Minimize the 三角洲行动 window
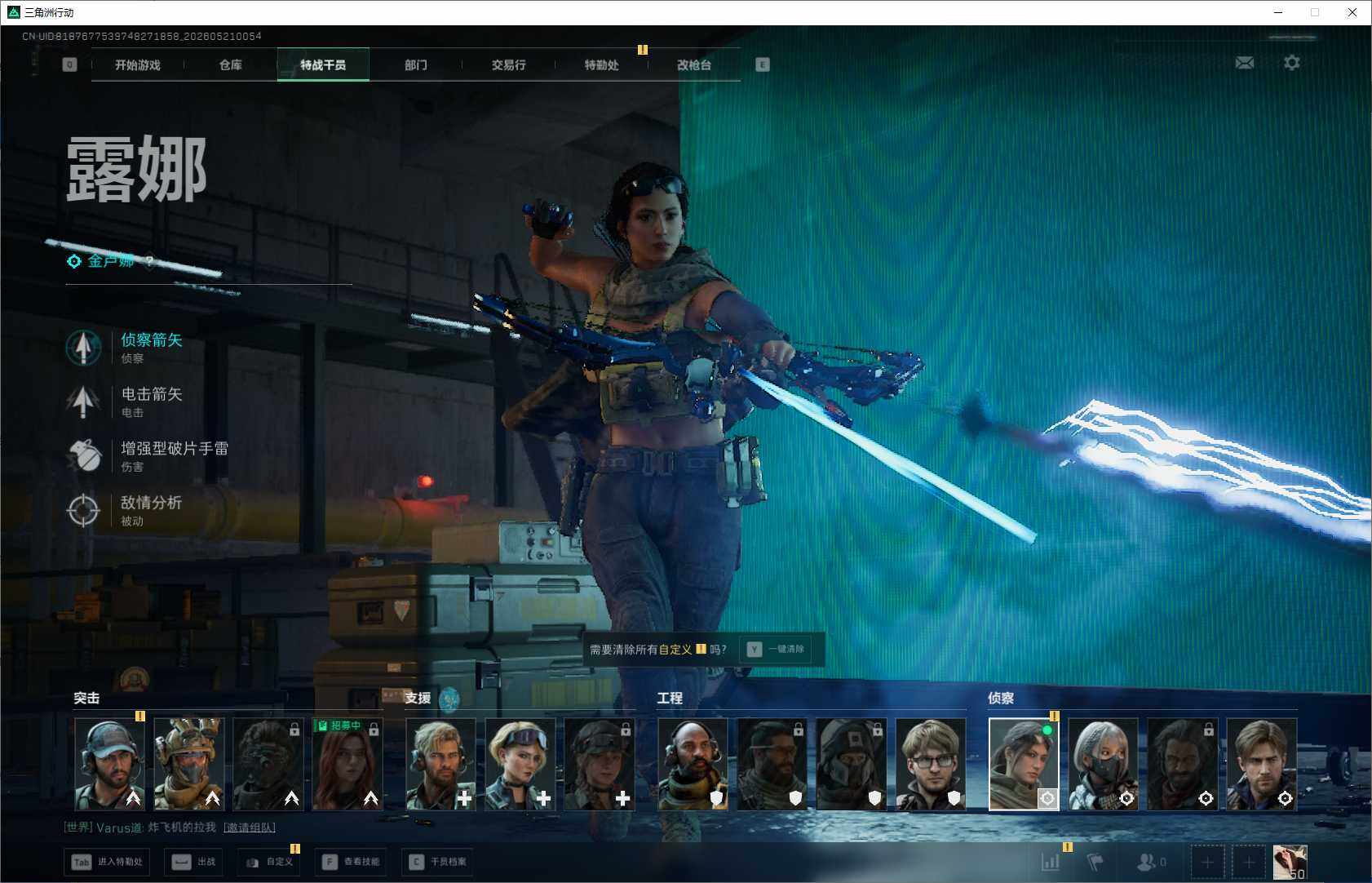This screenshot has width=1372, height=883. (1278, 12)
